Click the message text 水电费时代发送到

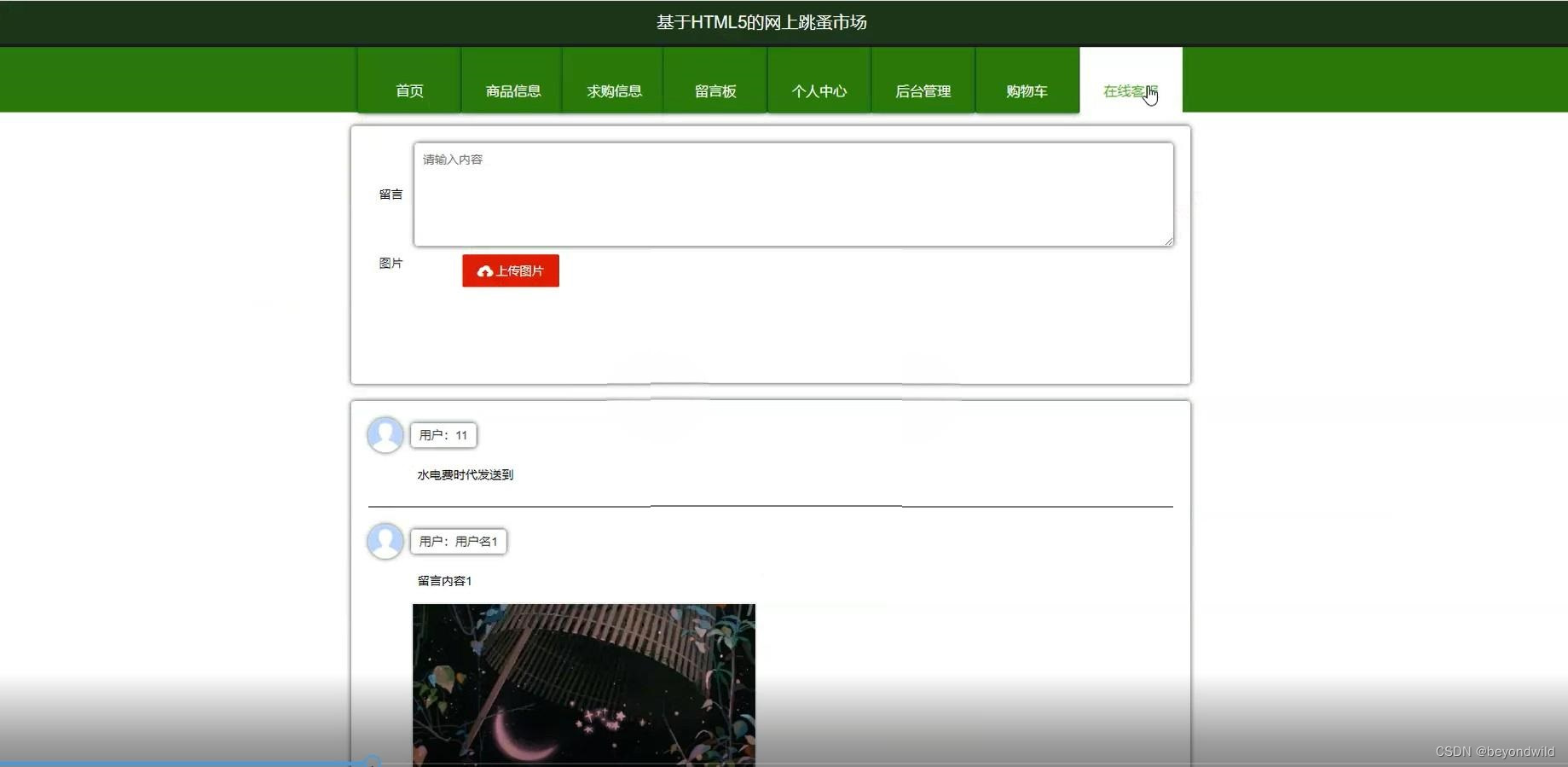[466, 475]
